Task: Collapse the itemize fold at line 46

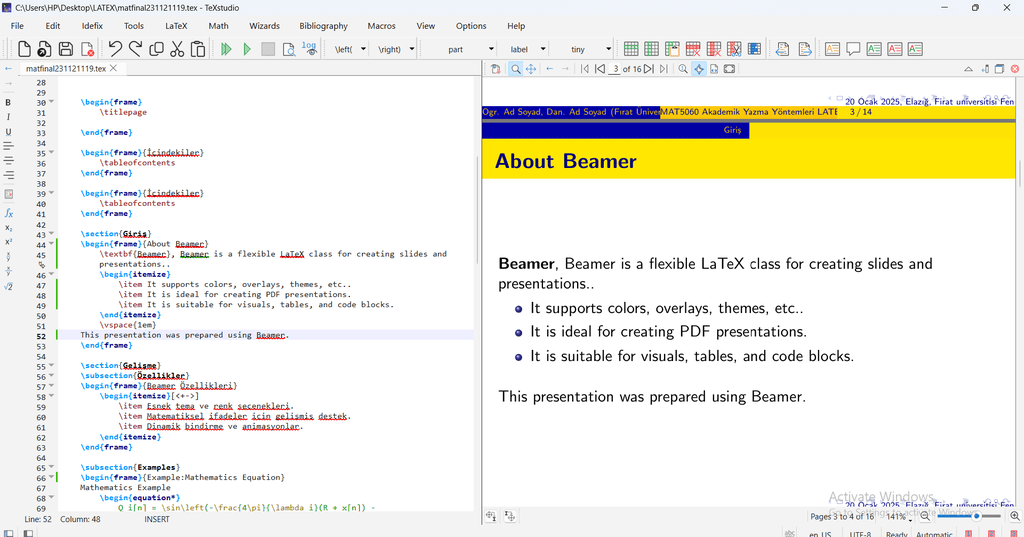Action: point(51,275)
